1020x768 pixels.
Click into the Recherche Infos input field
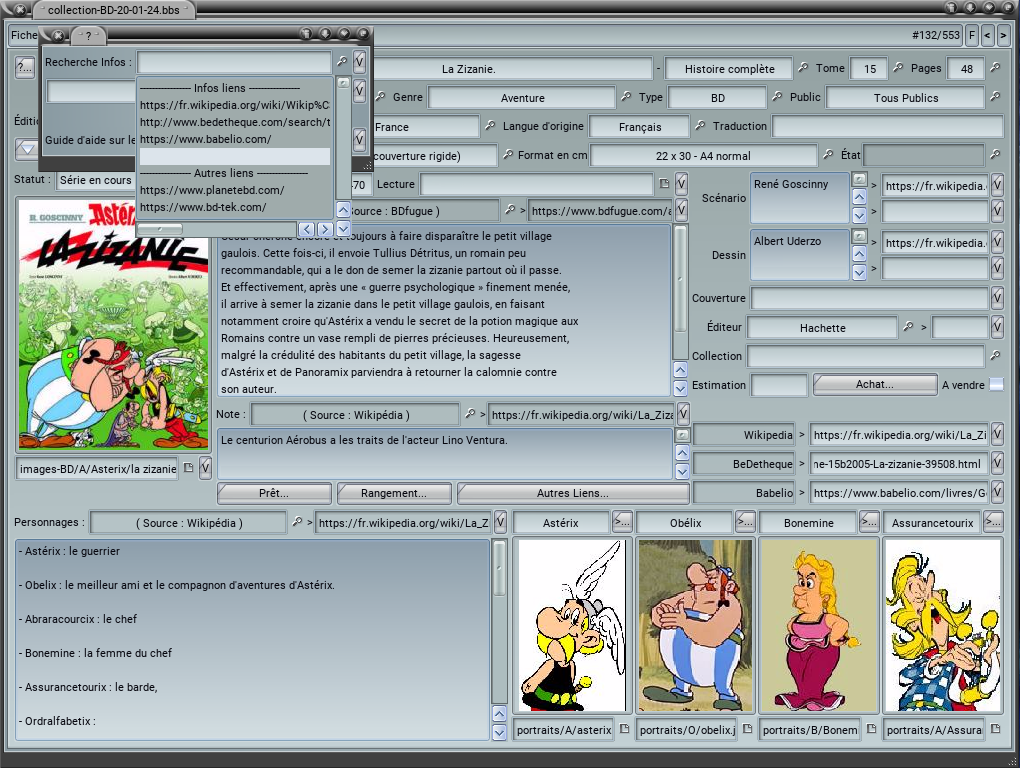pos(234,62)
